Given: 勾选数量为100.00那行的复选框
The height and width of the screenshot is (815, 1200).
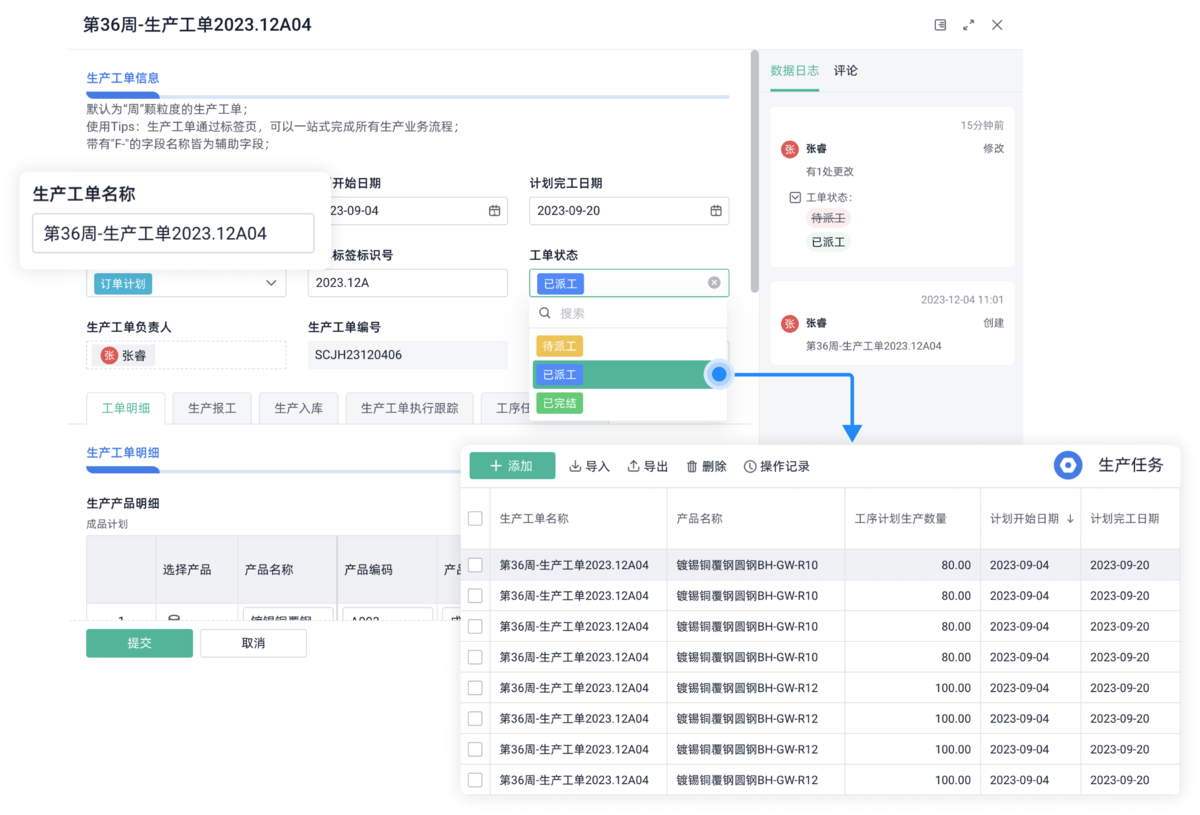Looking at the screenshot, I should (474, 687).
